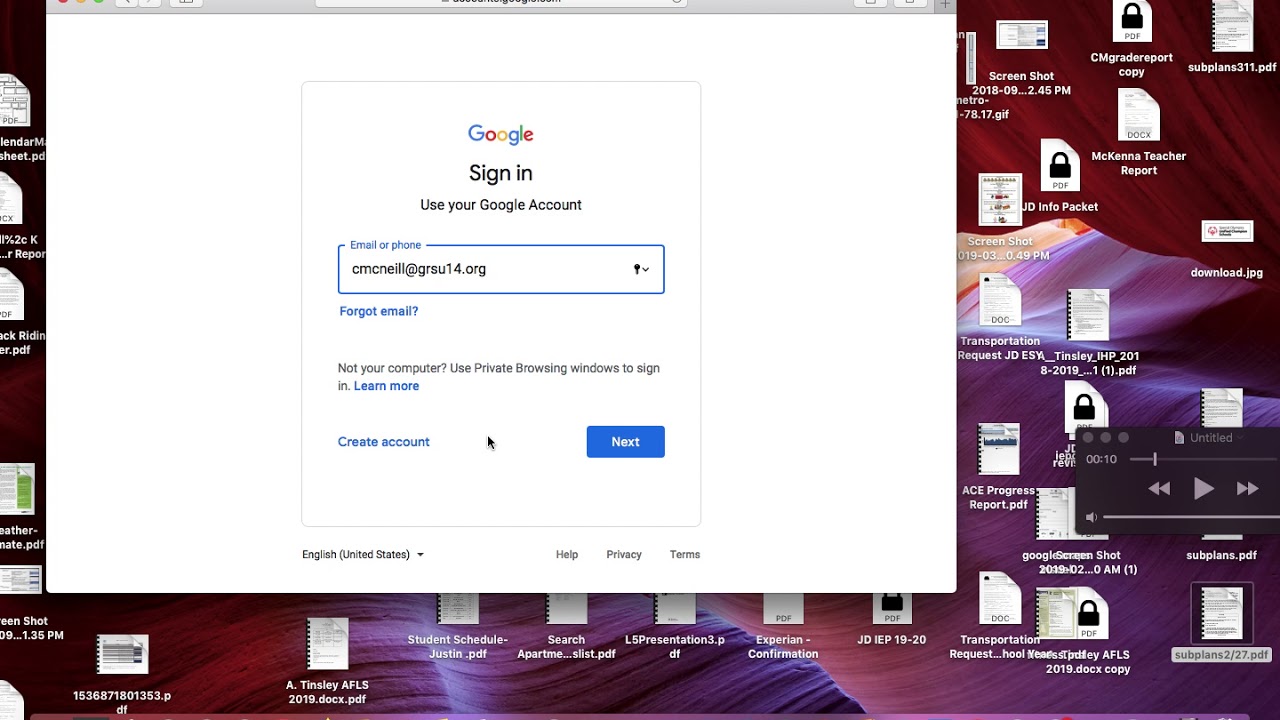
Task: Select the JD Info Packet PDF icon
Action: (x=1060, y=166)
